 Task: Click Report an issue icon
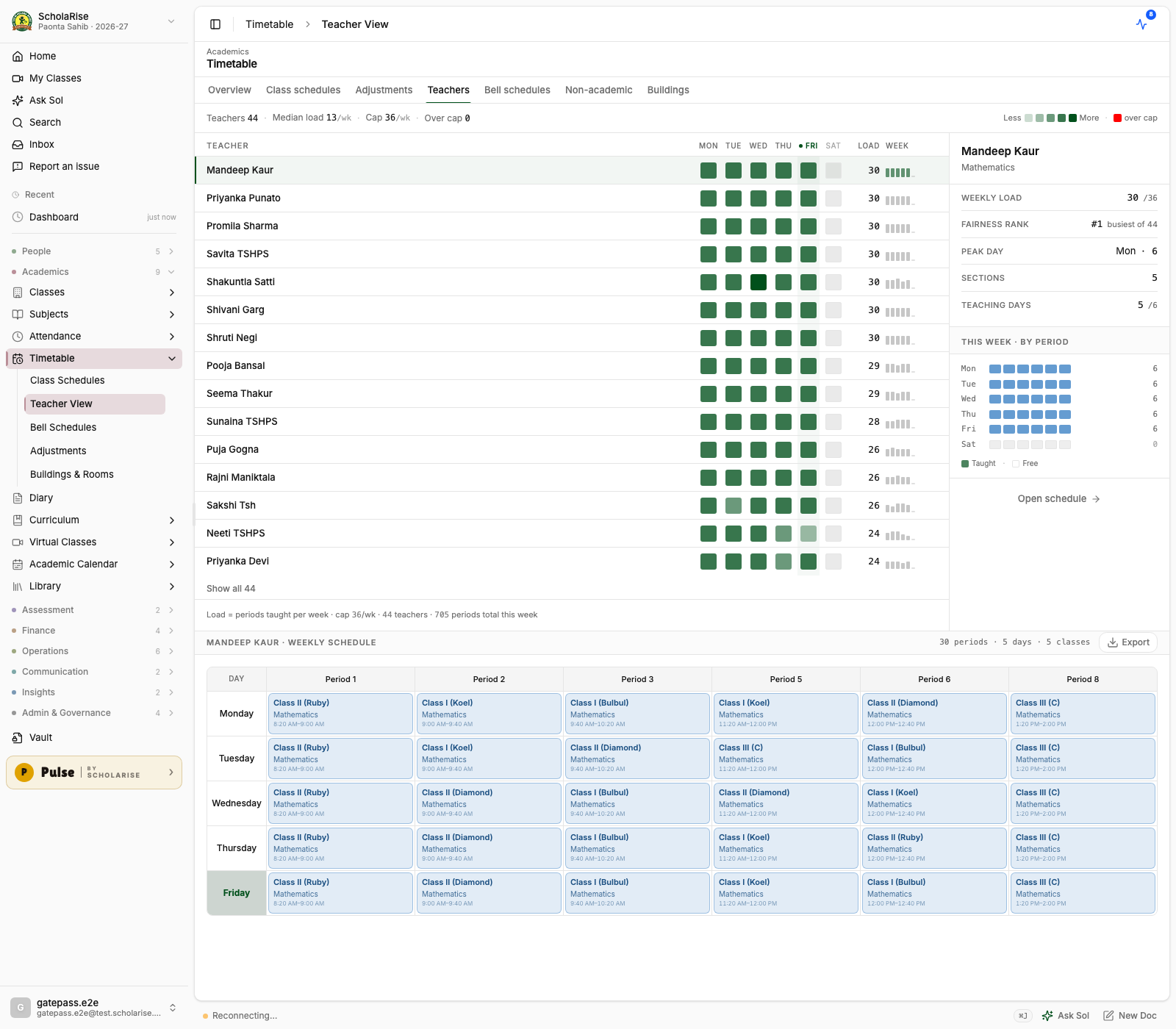click(x=18, y=166)
